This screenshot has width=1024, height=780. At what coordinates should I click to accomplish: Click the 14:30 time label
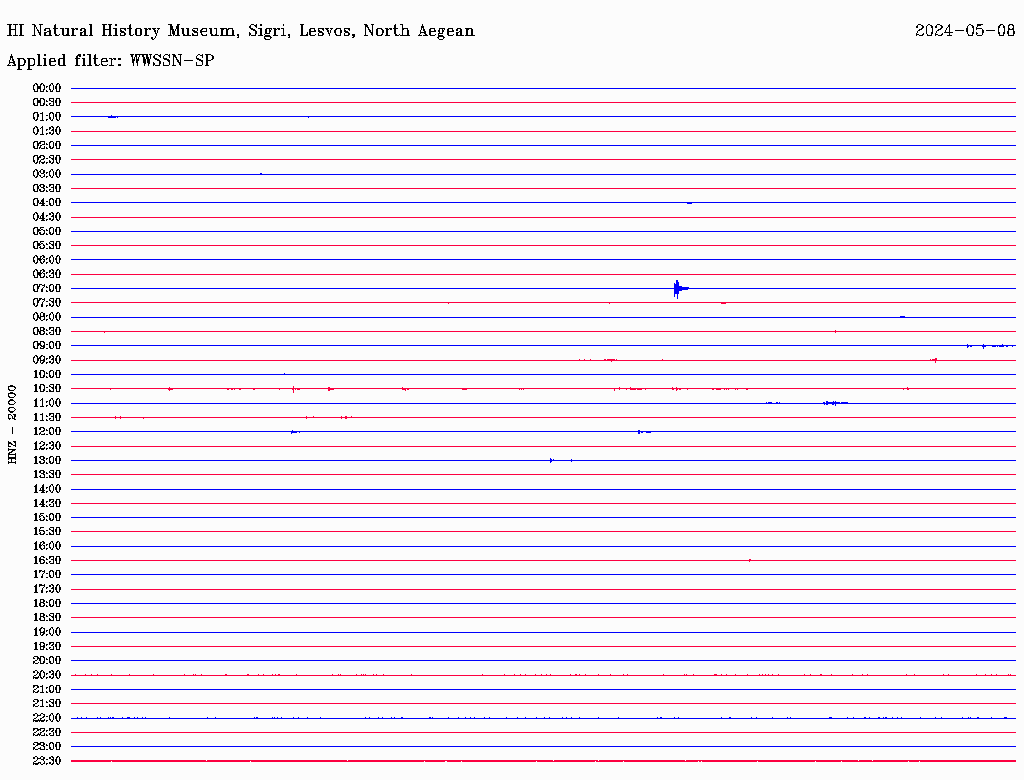point(47,503)
